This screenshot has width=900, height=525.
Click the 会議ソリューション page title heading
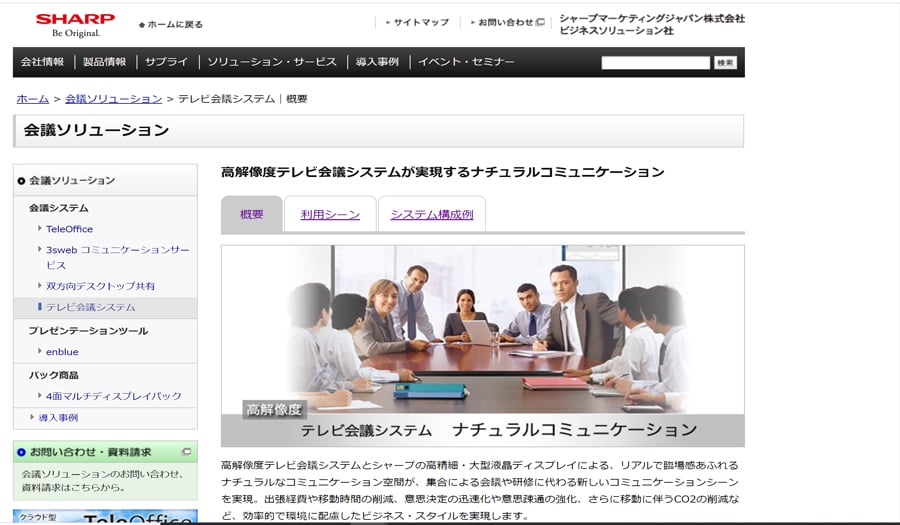pos(96,130)
